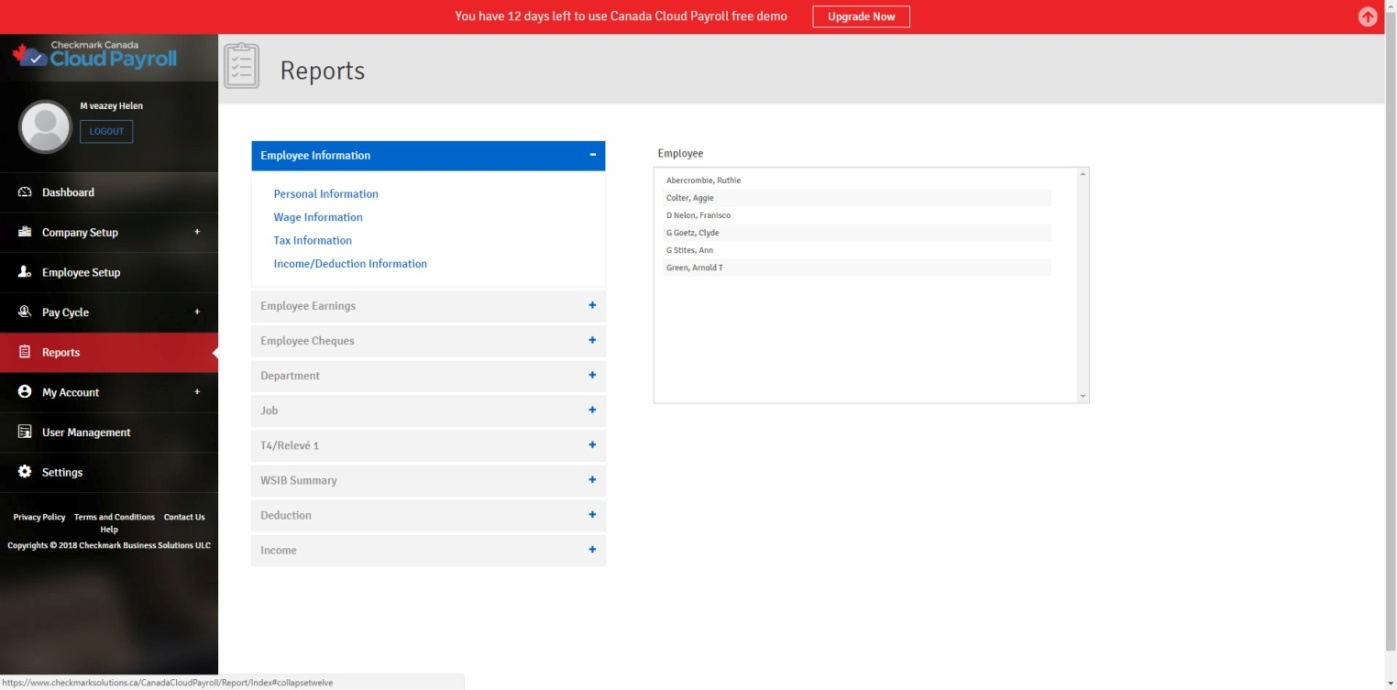Expand the Company Setup submenu plus

tap(197, 232)
